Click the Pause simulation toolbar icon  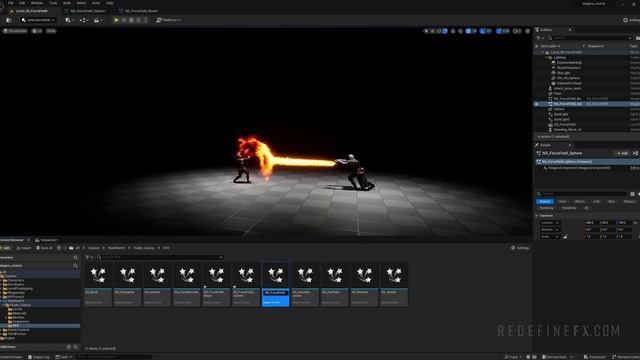[124, 20]
